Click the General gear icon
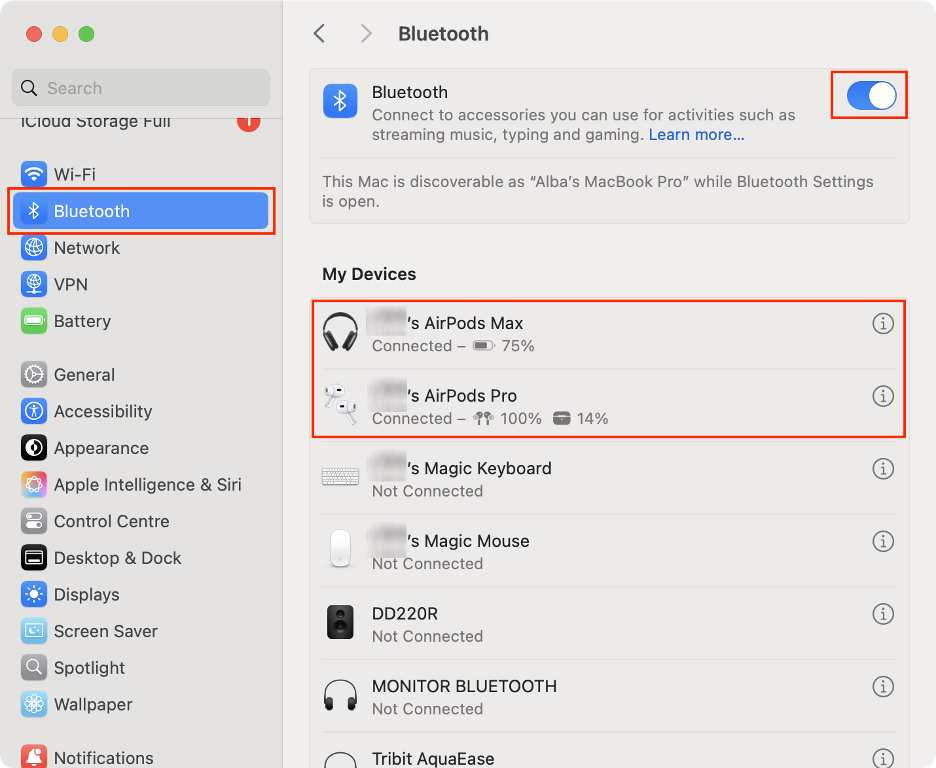 click(34, 375)
